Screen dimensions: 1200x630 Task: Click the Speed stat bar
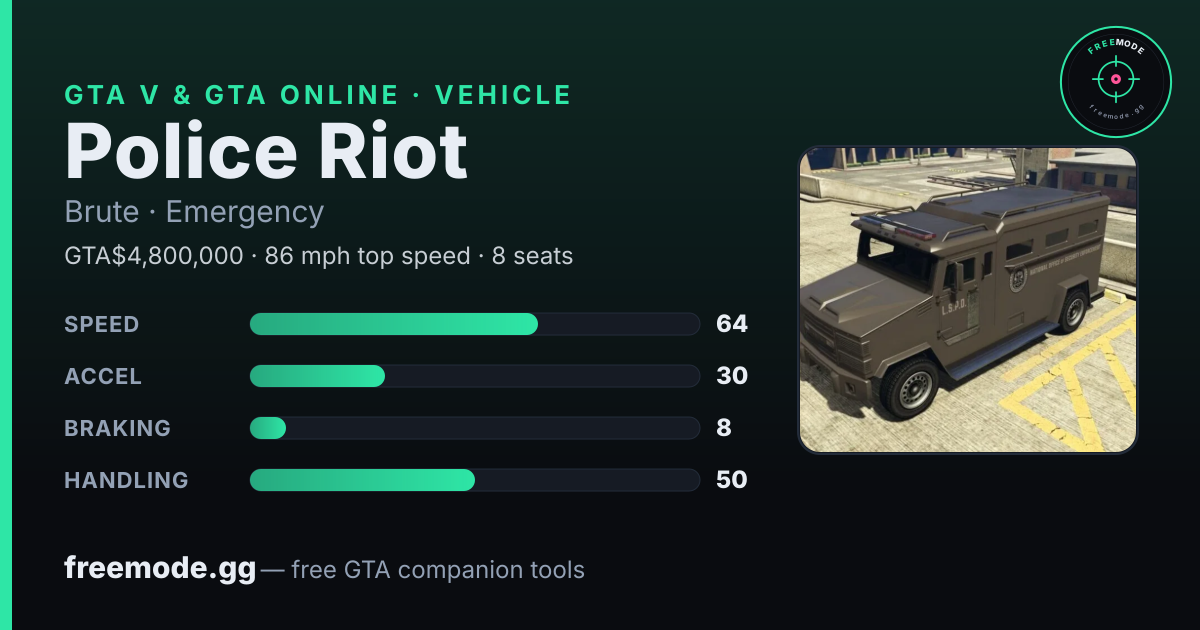point(474,324)
